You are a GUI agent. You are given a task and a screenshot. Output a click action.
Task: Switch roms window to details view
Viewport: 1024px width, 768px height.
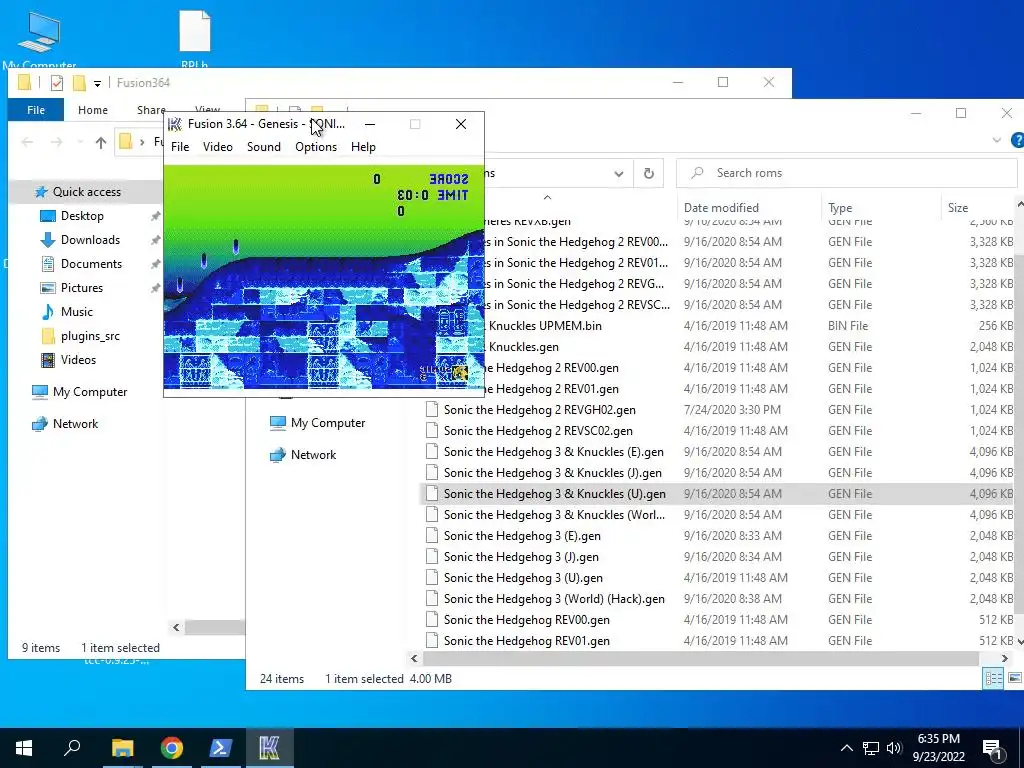tap(993, 679)
